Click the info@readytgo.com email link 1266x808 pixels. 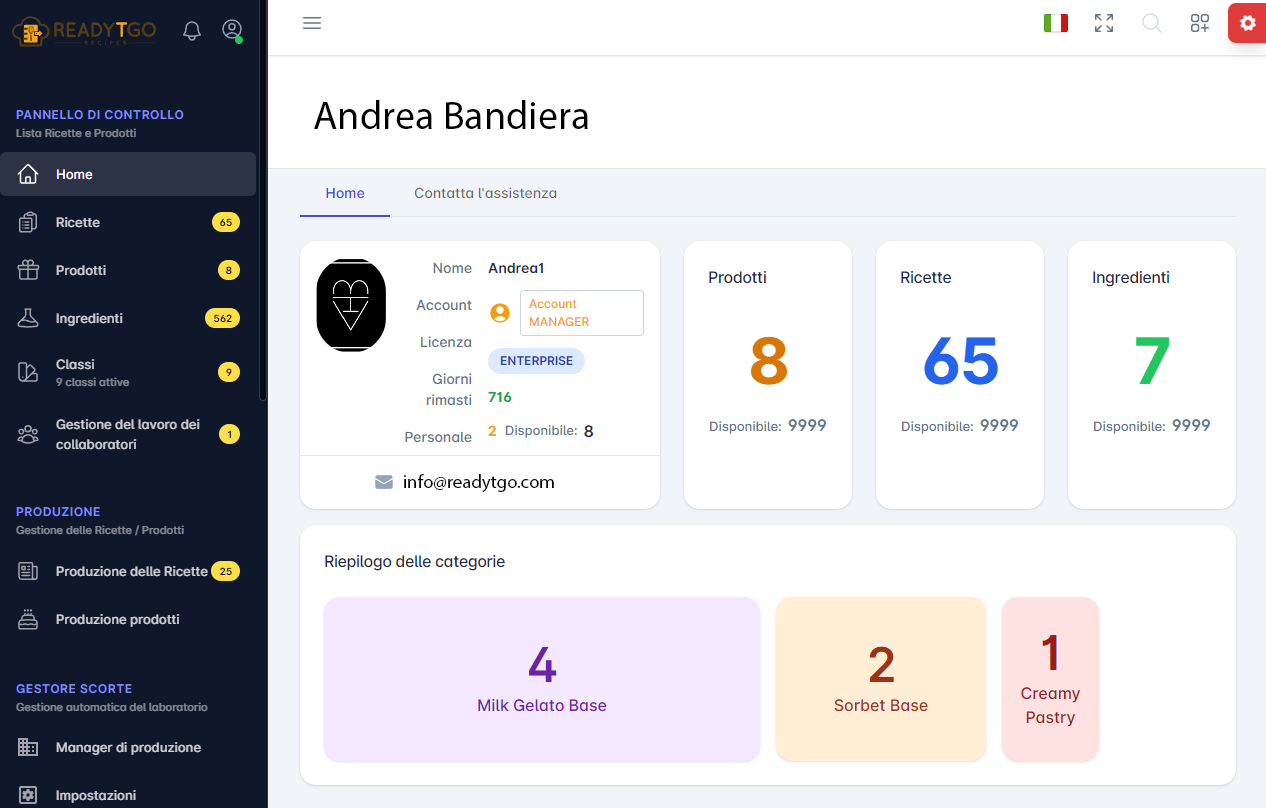pos(478,482)
